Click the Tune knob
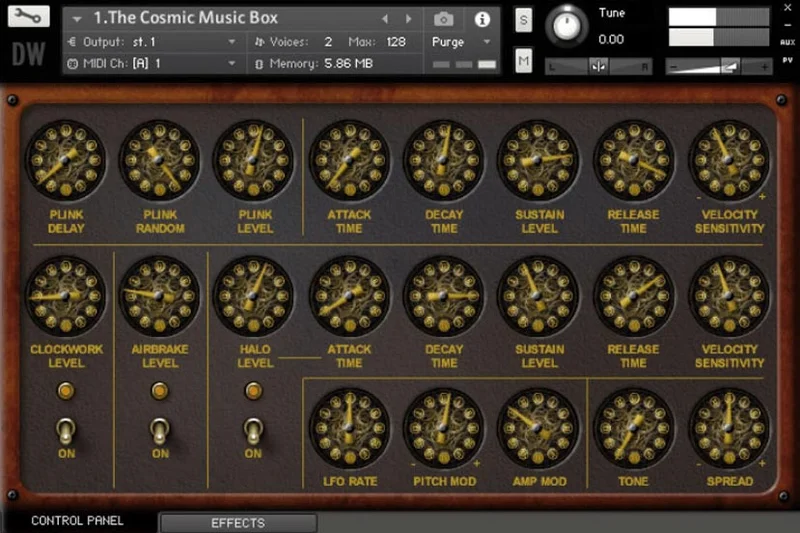800x533 pixels. 566,24
